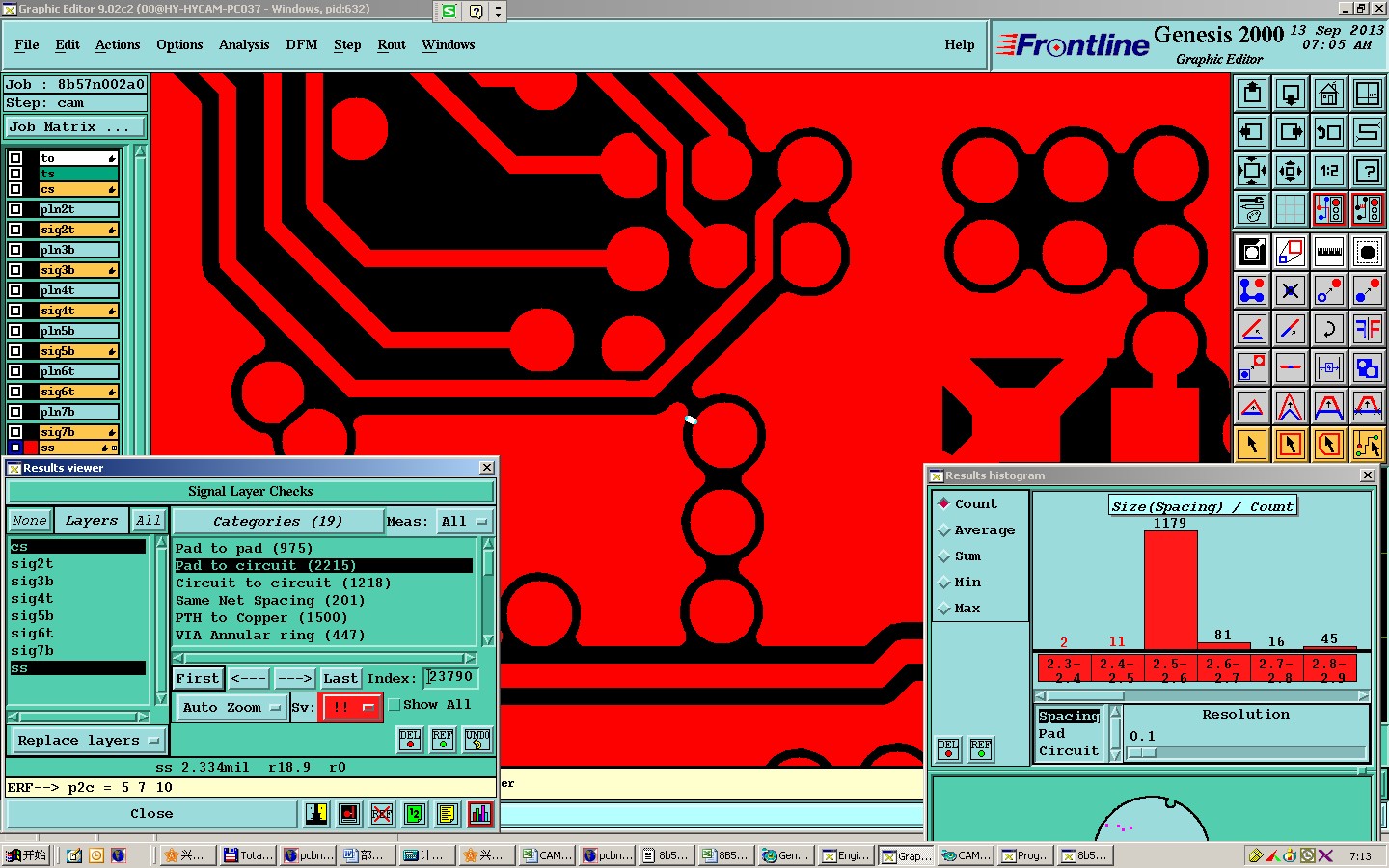Select the Average radio option
This screenshot has width=1389, height=868.
pos(944,529)
